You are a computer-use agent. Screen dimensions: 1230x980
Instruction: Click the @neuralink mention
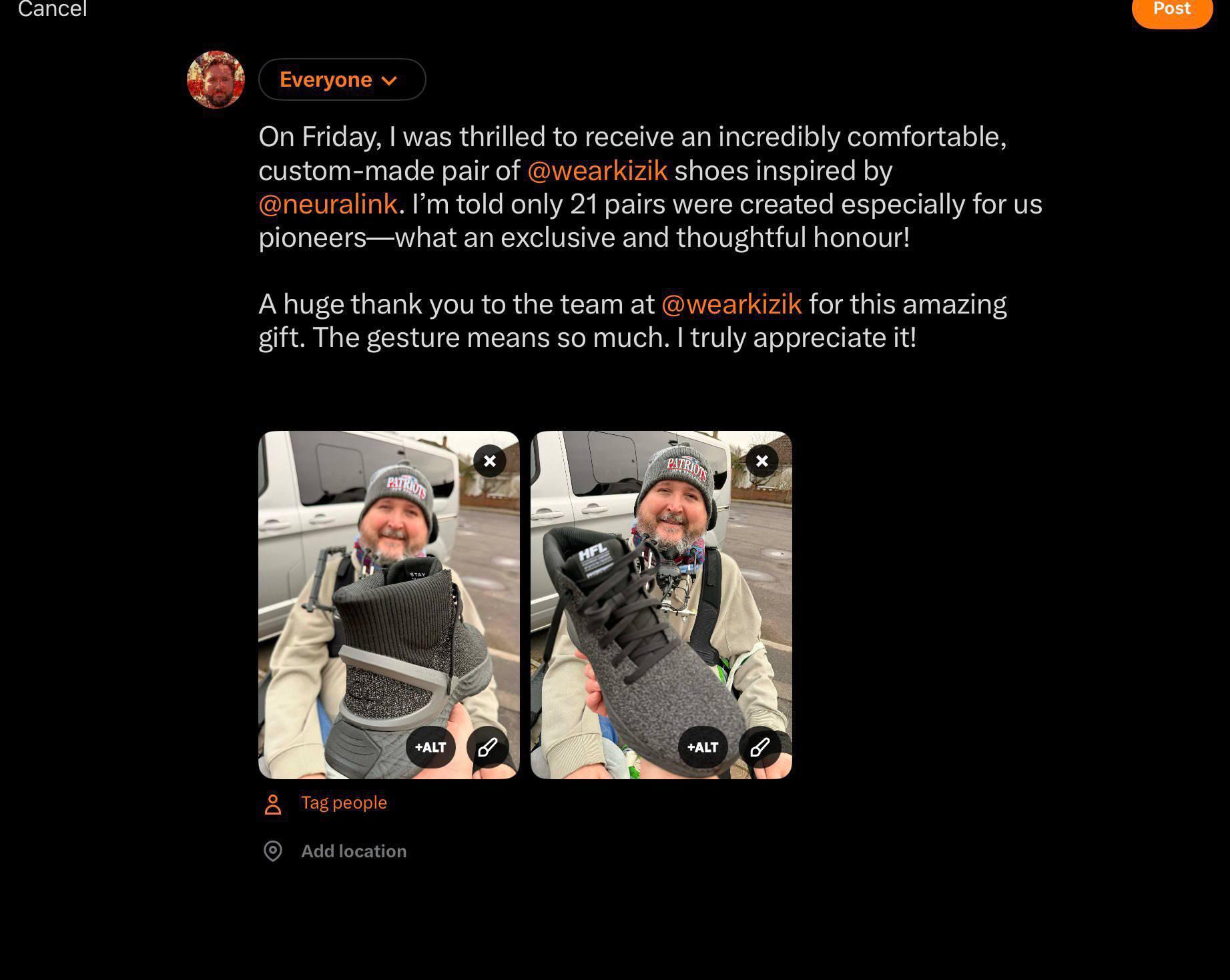328,204
